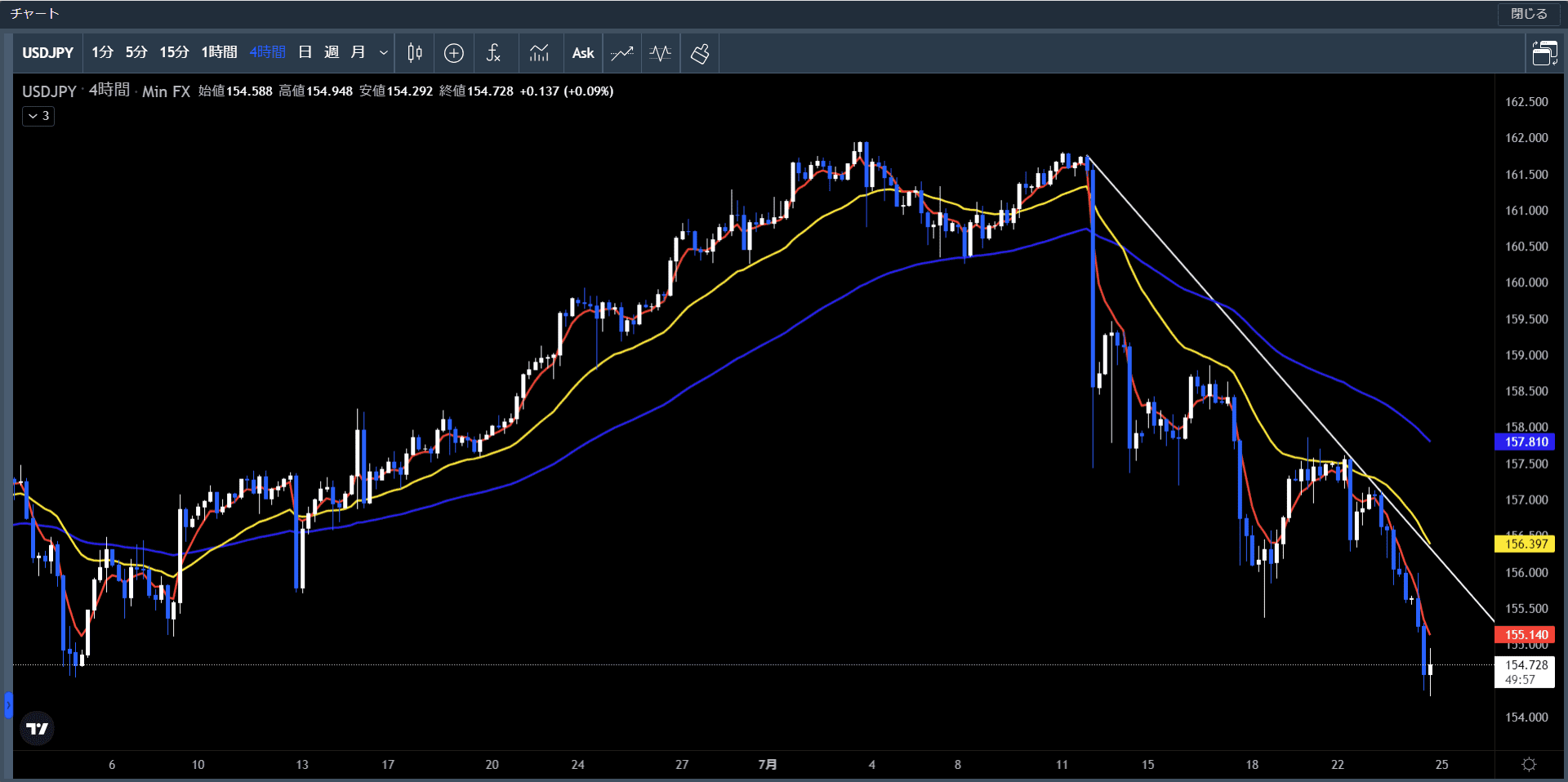Click the 162.000 price axis label
The image size is (1568, 782).
point(1526,138)
